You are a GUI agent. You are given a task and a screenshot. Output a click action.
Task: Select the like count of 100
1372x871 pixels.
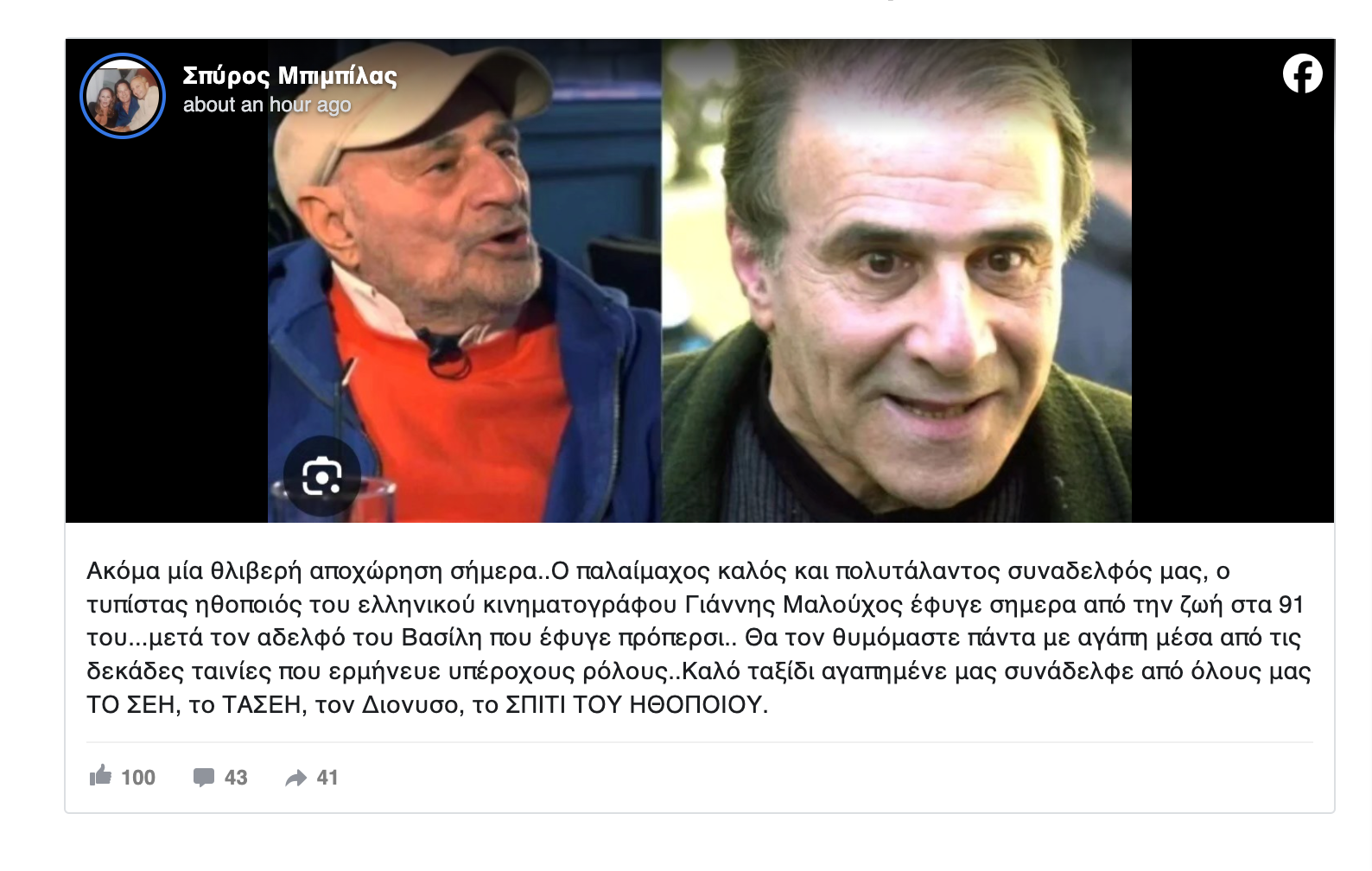coord(138,778)
